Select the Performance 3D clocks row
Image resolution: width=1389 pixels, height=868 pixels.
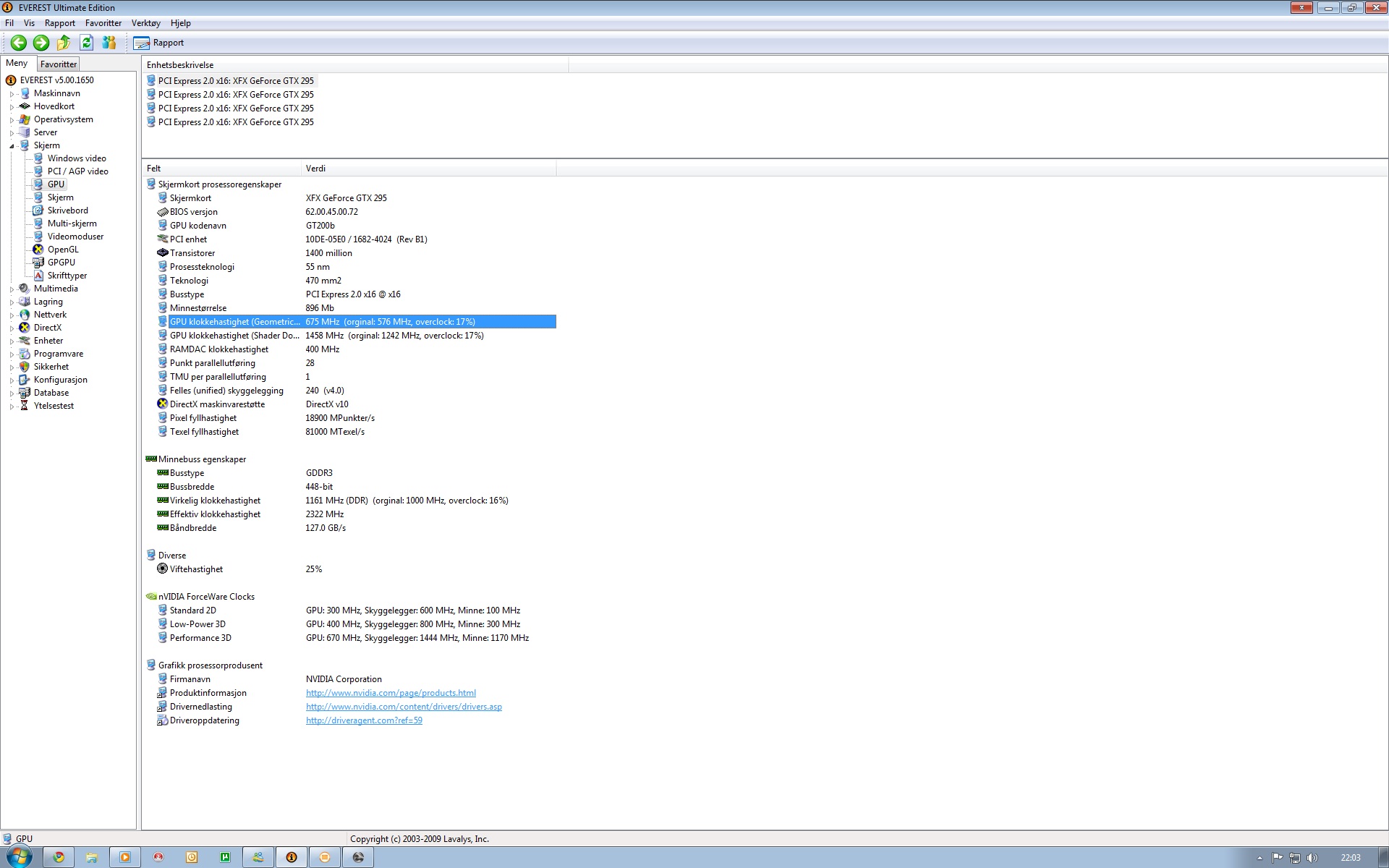[x=357, y=638]
